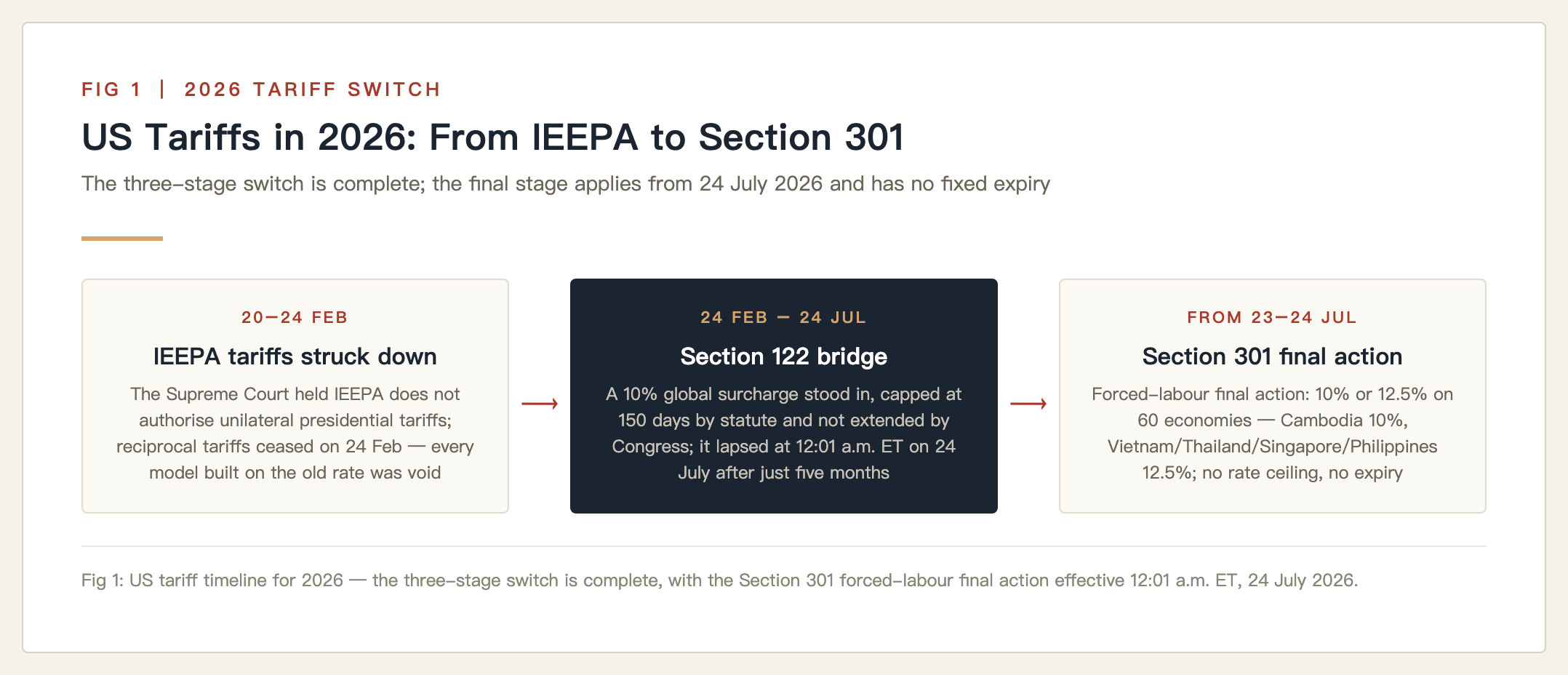
Task: Click the 'FIG 1' label at top
Action: [x=111, y=89]
